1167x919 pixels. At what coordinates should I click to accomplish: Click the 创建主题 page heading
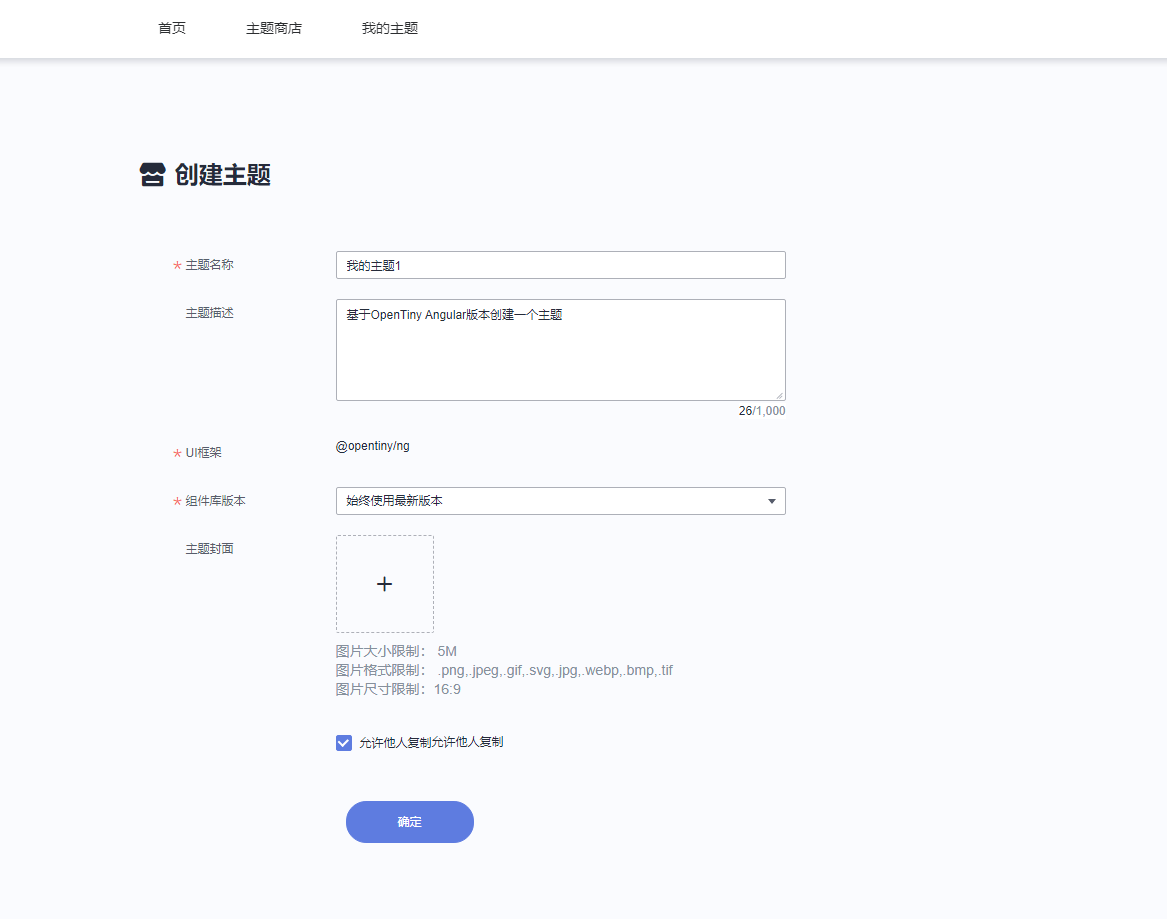tap(222, 176)
